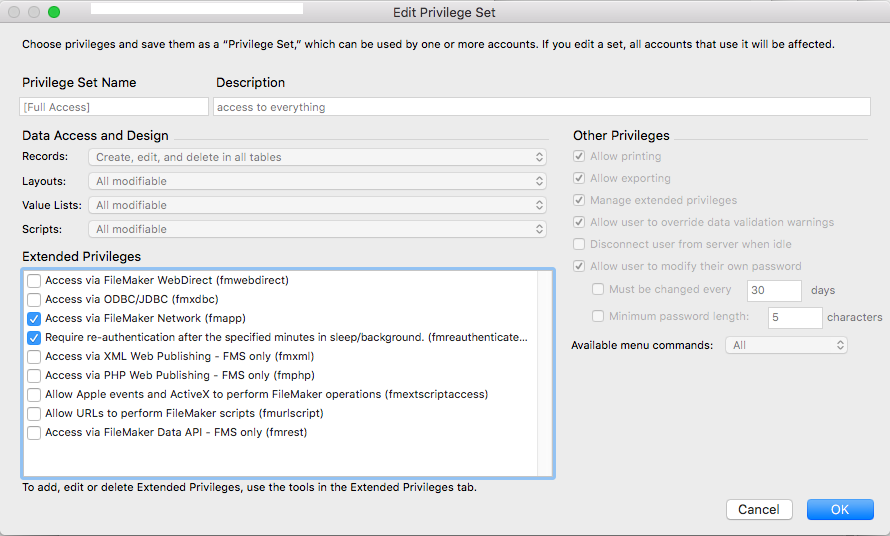Check Access via ODBC/JDBC (fmxdbc)
The width and height of the screenshot is (890, 536).
pos(34,299)
